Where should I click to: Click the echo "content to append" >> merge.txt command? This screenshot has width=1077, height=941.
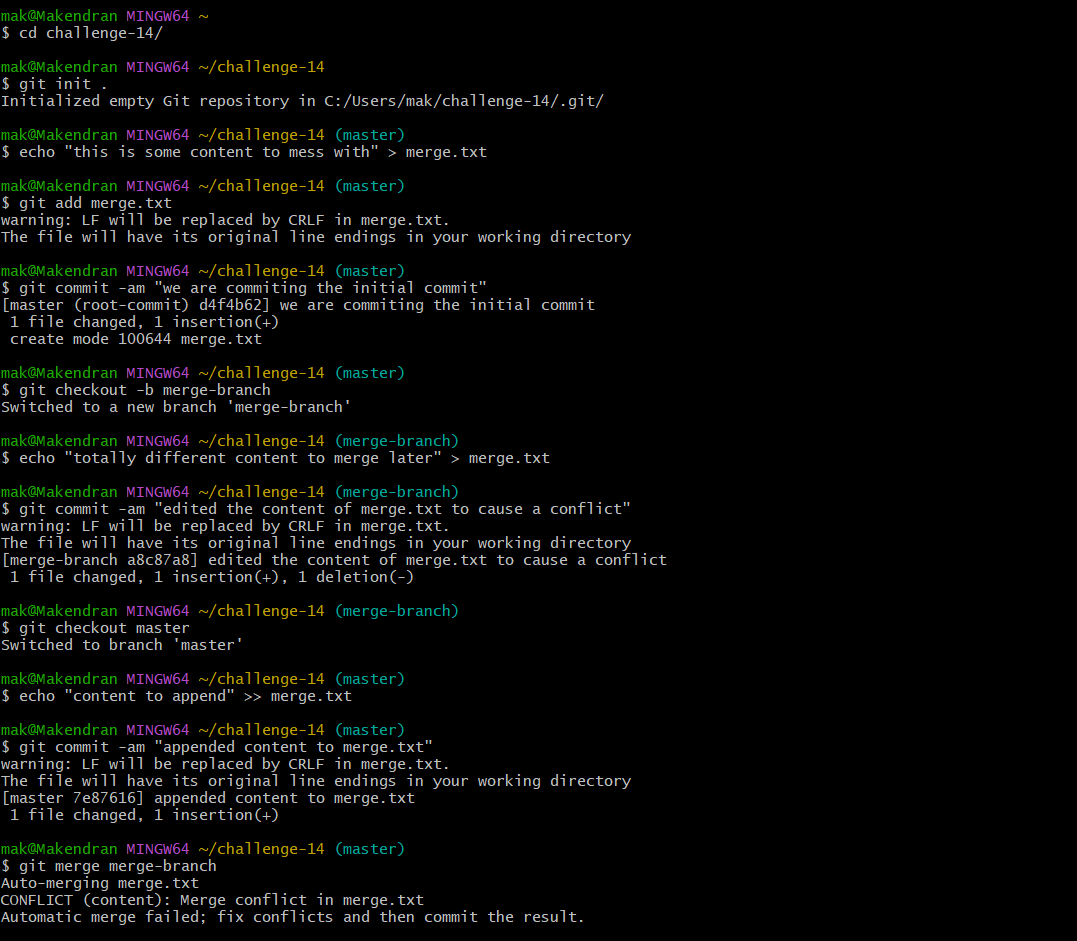[177, 696]
